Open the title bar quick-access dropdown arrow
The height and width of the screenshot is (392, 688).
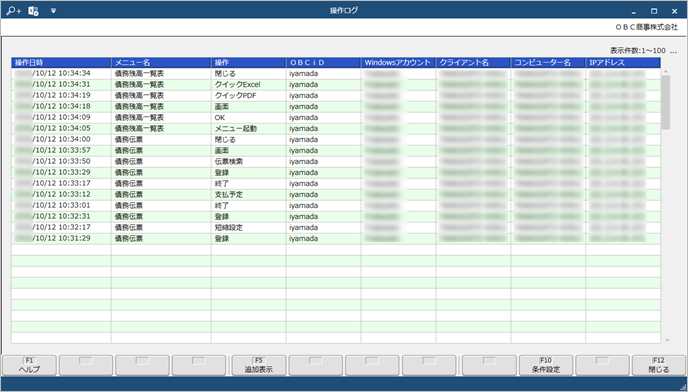pyautogui.click(x=54, y=11)
